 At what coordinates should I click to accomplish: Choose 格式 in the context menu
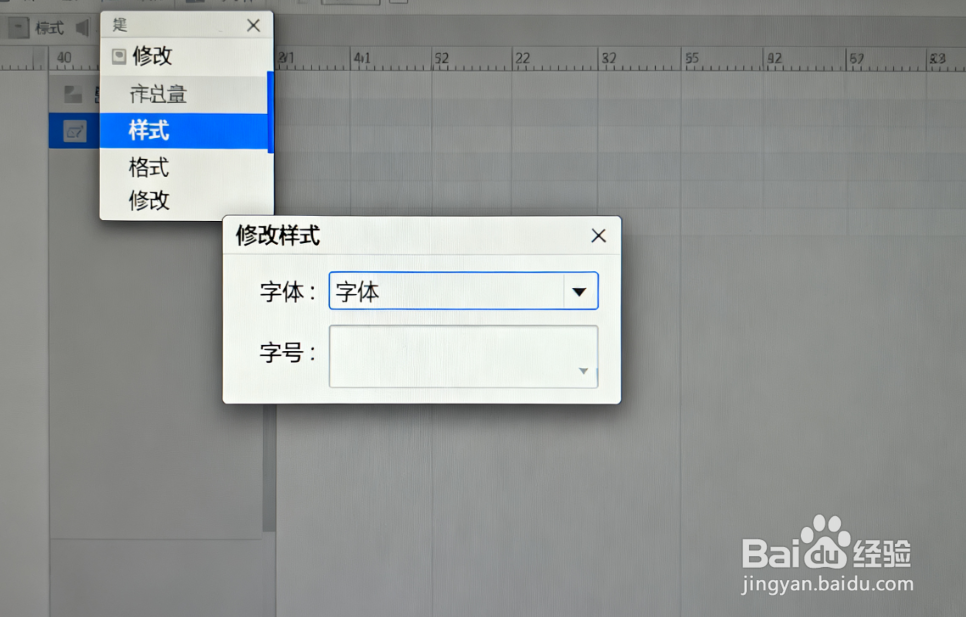click(x=148, y=167)
